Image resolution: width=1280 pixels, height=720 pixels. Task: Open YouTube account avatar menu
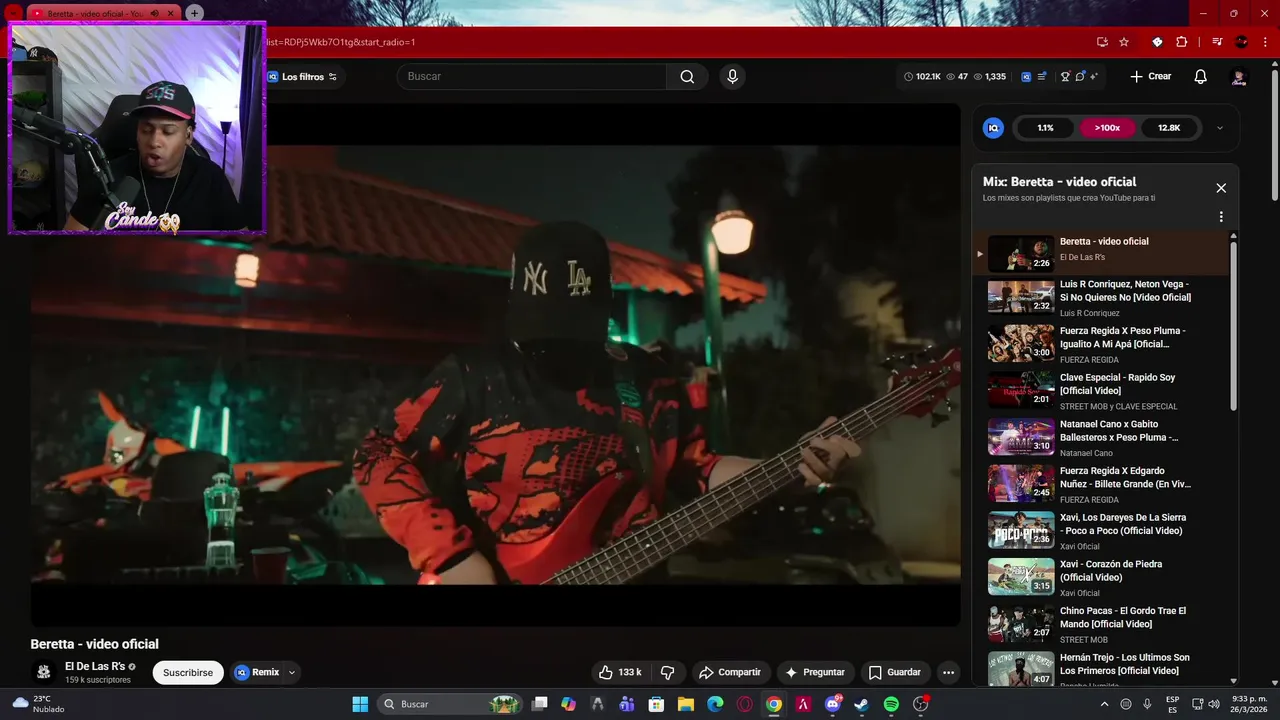[1239, 77]
